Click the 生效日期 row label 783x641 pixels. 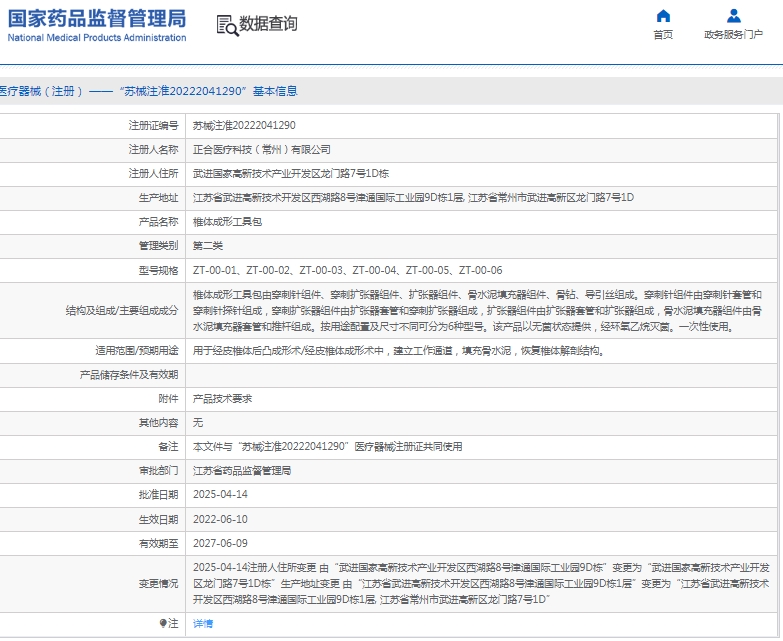point(158,519)
